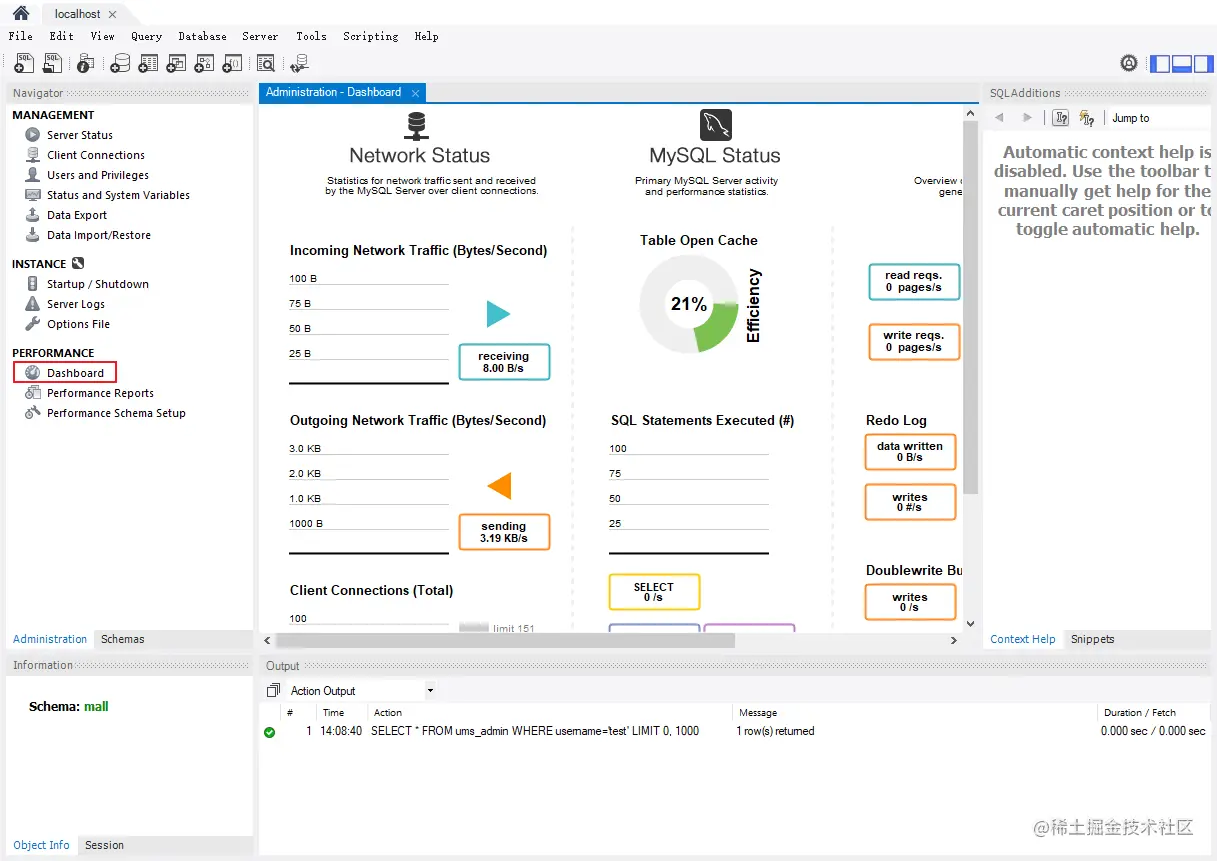
Task: Open the Tools menu
Action: [312, 36]
